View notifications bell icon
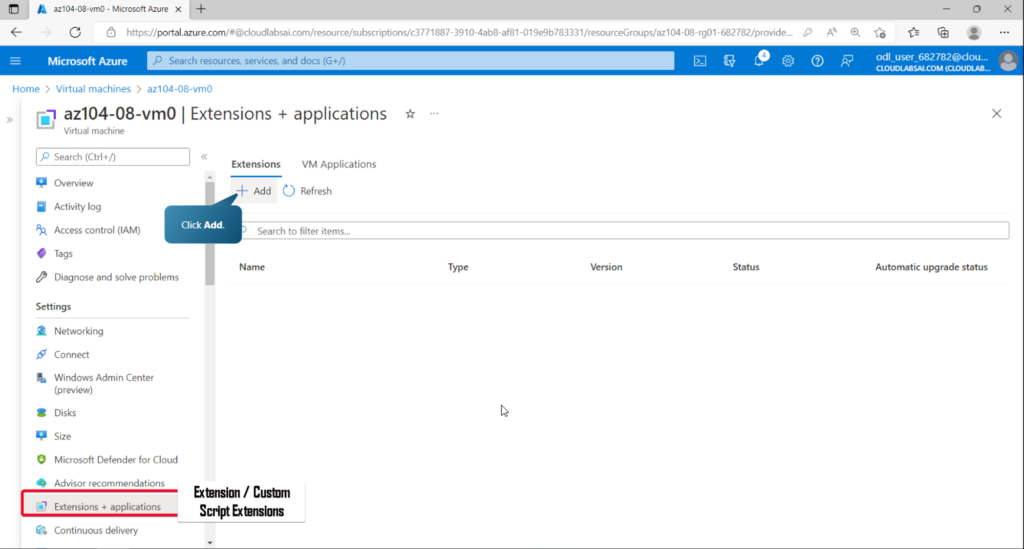 coord(759,60)
